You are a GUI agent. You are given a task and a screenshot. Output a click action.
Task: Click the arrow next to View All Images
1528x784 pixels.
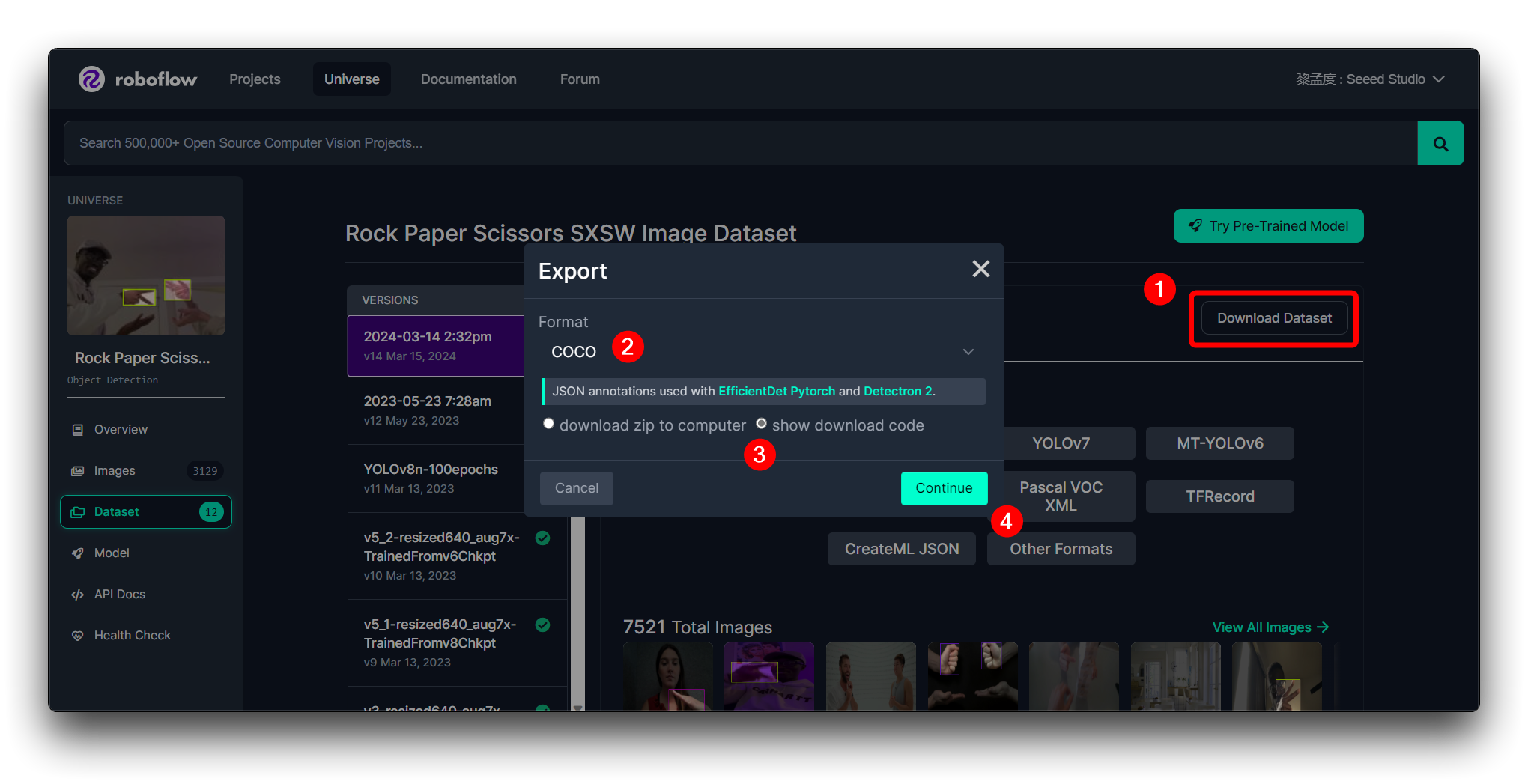[x=1323, y=627]
